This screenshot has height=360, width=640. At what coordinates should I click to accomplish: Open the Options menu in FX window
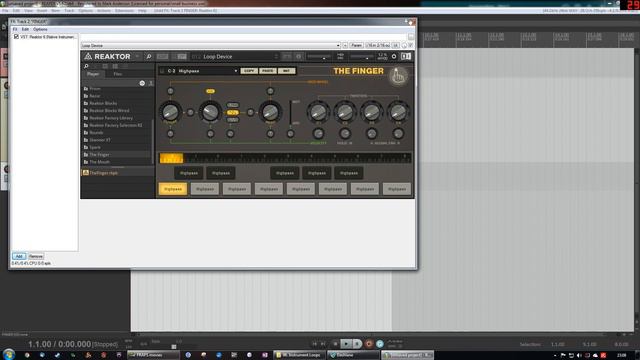40,29
